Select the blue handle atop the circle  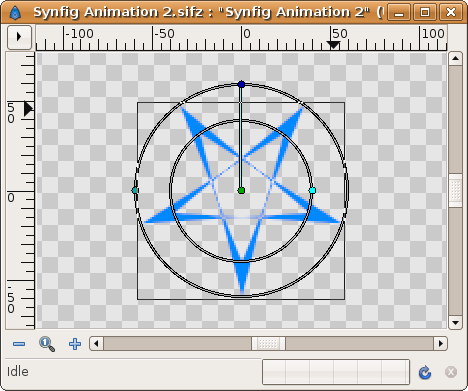coord(242,84)
